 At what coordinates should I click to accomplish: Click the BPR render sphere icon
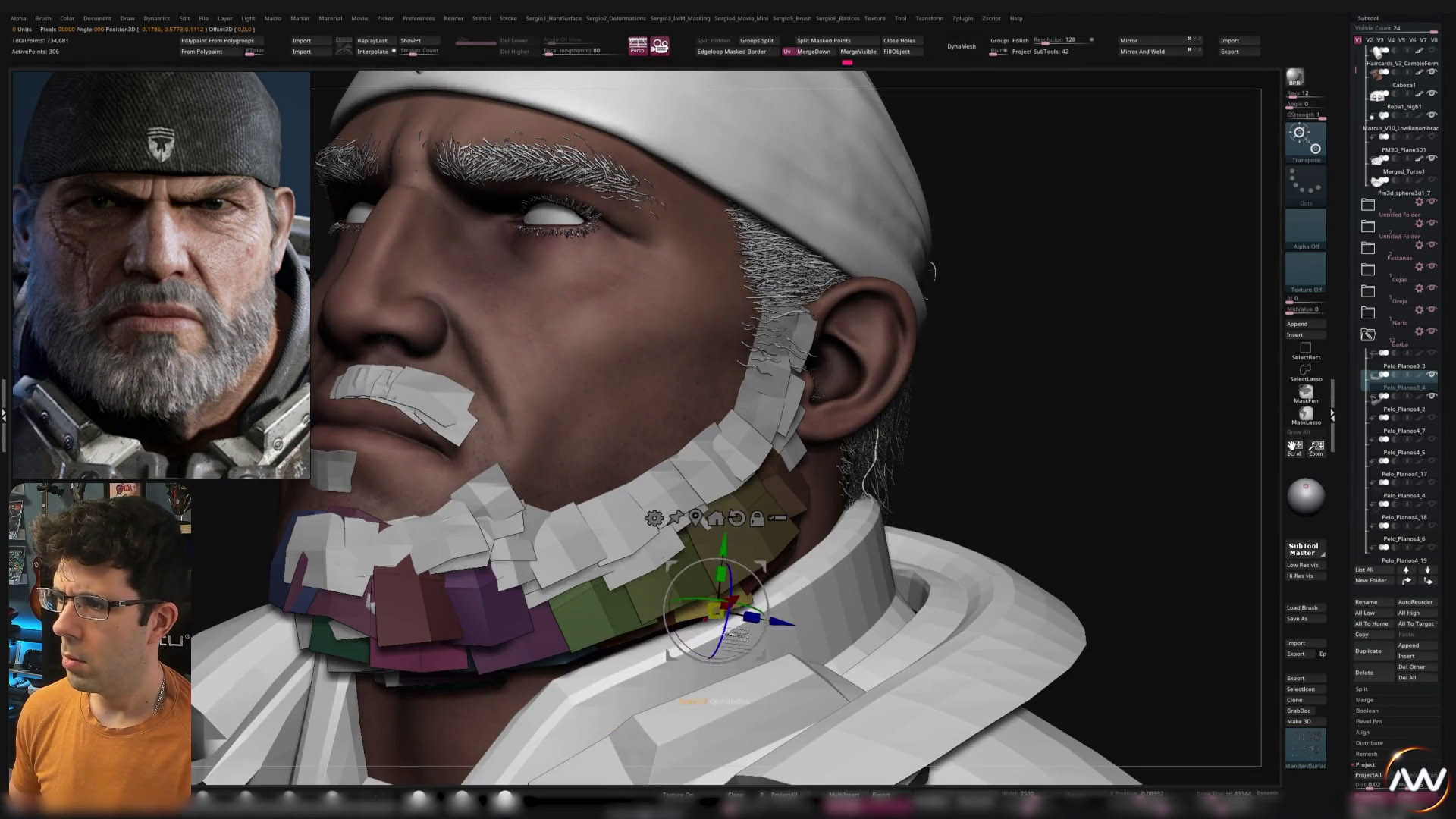pos(1294,77)
